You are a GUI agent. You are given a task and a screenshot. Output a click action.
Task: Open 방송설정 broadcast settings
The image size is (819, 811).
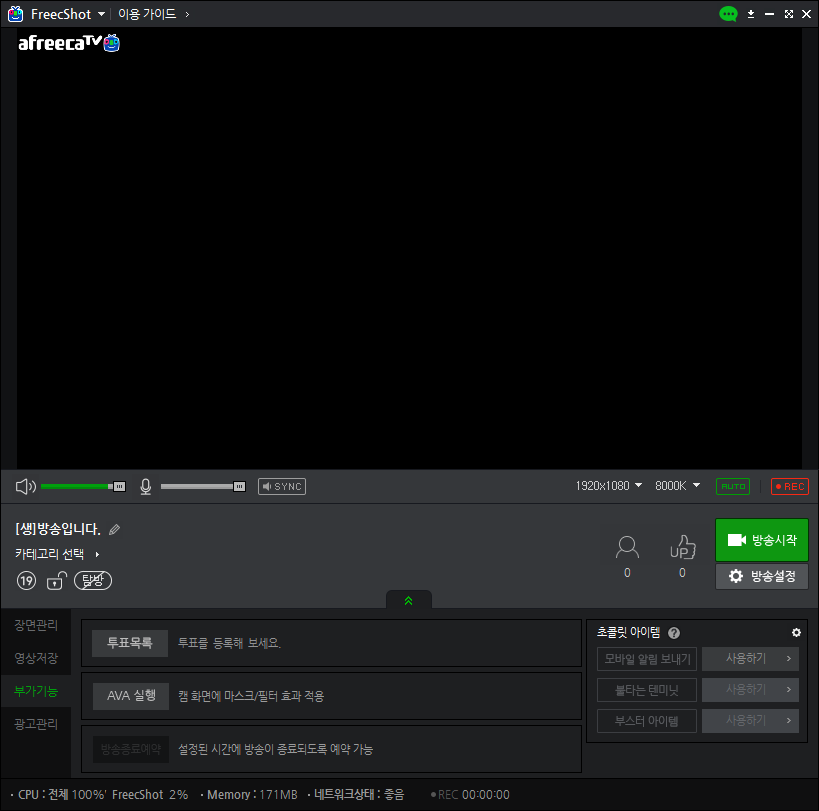(762, 577)
